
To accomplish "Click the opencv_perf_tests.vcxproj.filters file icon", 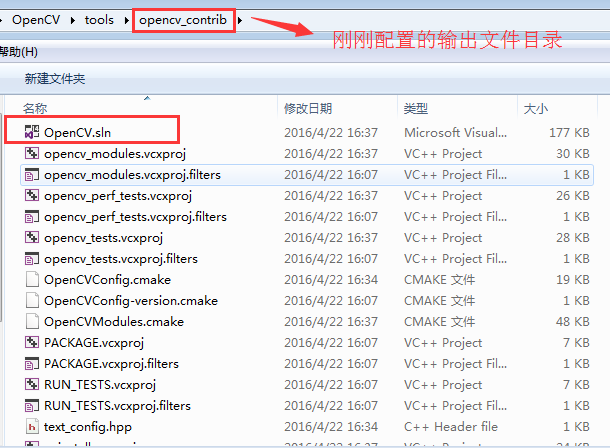I will click(x=32, y=216).
